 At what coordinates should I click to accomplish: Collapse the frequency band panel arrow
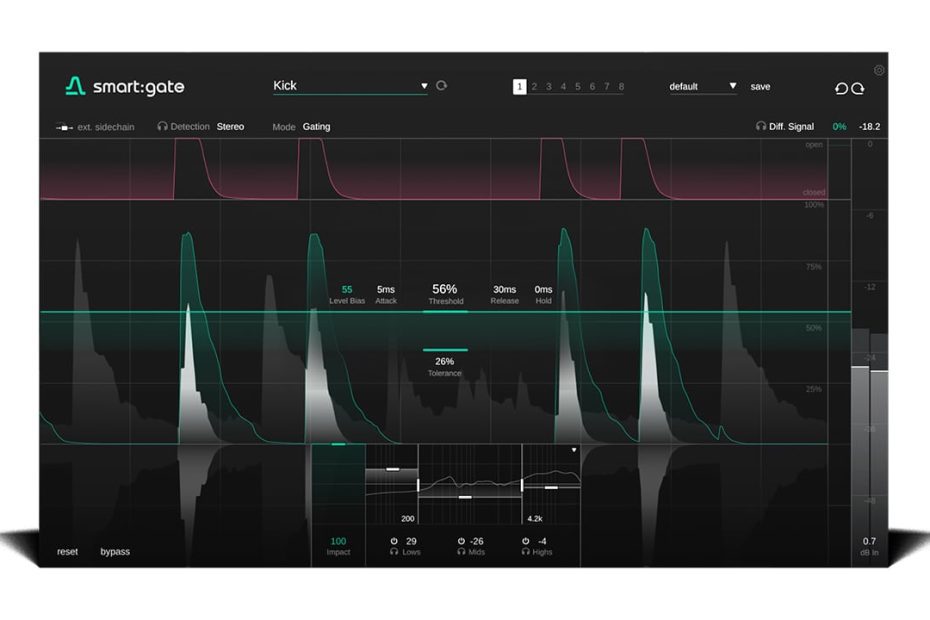[574, 450]
